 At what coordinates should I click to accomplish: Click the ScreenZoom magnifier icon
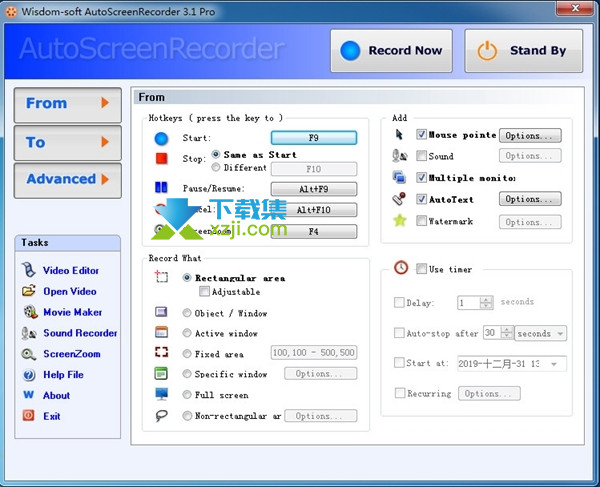click(29, 354)
